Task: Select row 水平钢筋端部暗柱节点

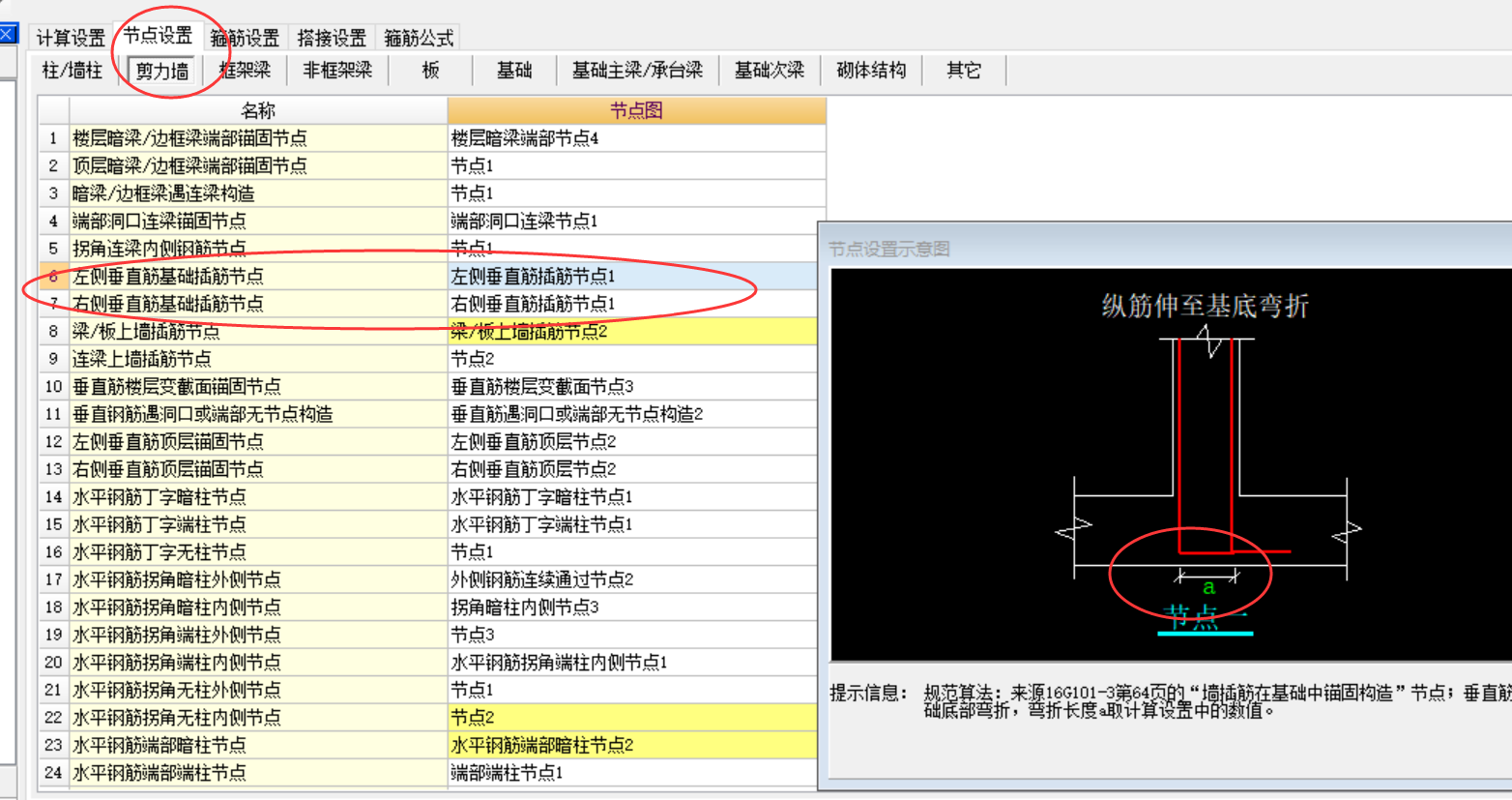Action: (258, 745)
